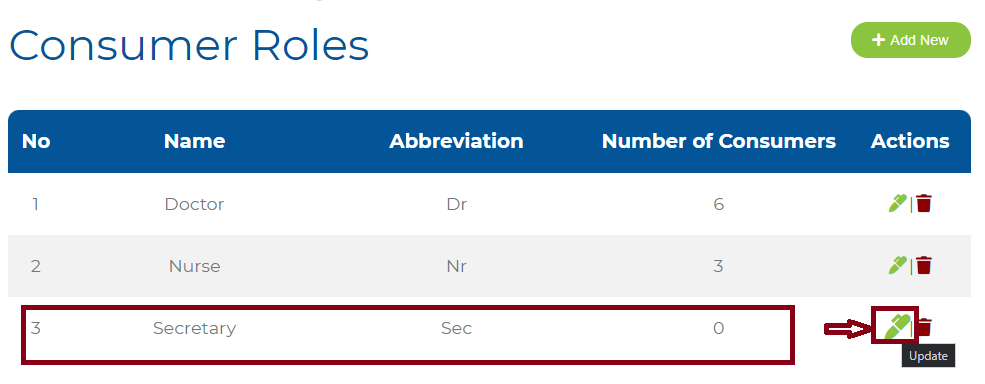Select the Doctor name cell
The width and height of the screenshot is (985, 384).
(194, 204)
